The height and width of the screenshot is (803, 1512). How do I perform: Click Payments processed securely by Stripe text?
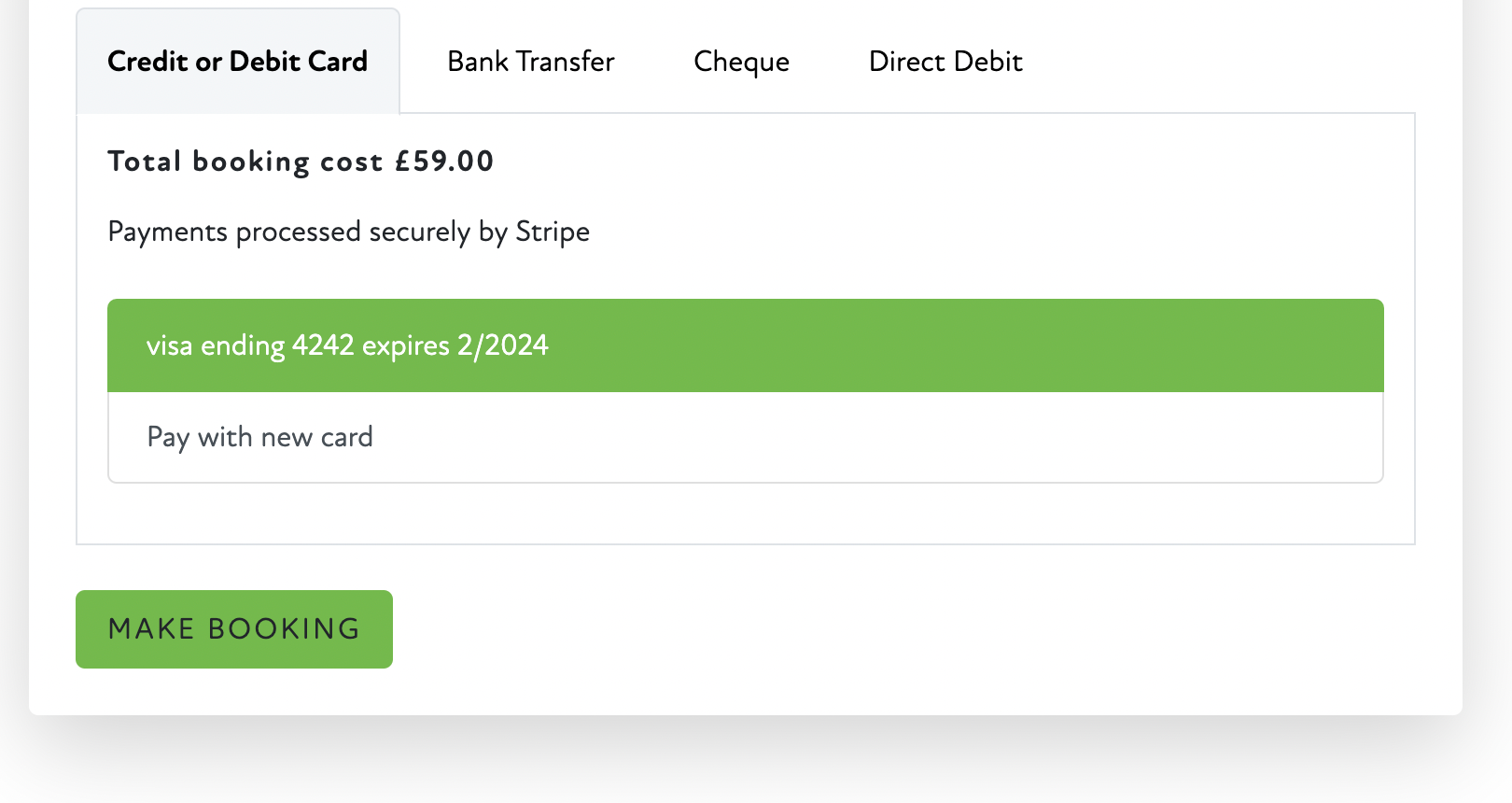(x=348, y=232)
